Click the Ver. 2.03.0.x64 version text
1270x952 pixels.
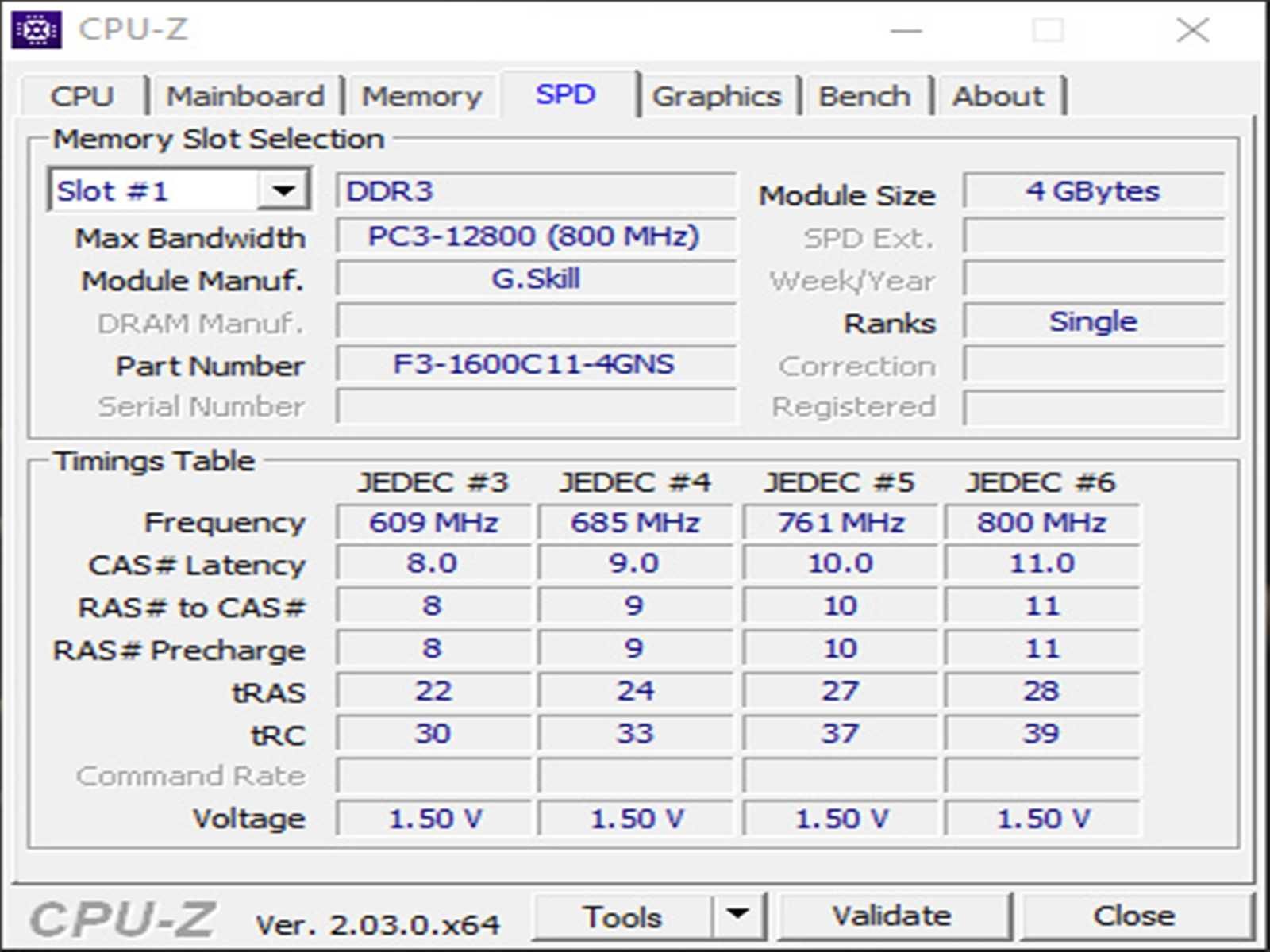378,924
